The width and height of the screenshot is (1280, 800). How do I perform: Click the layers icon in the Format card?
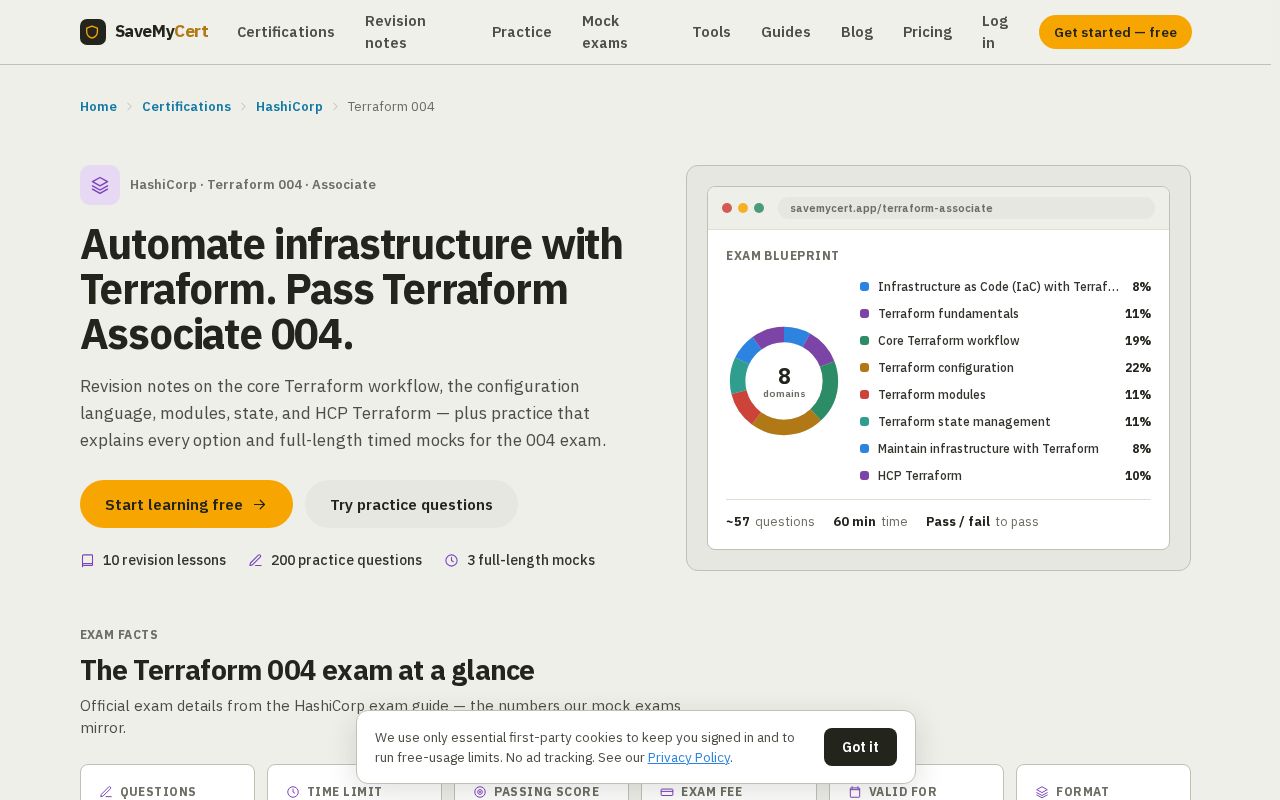click(1042, 792)
